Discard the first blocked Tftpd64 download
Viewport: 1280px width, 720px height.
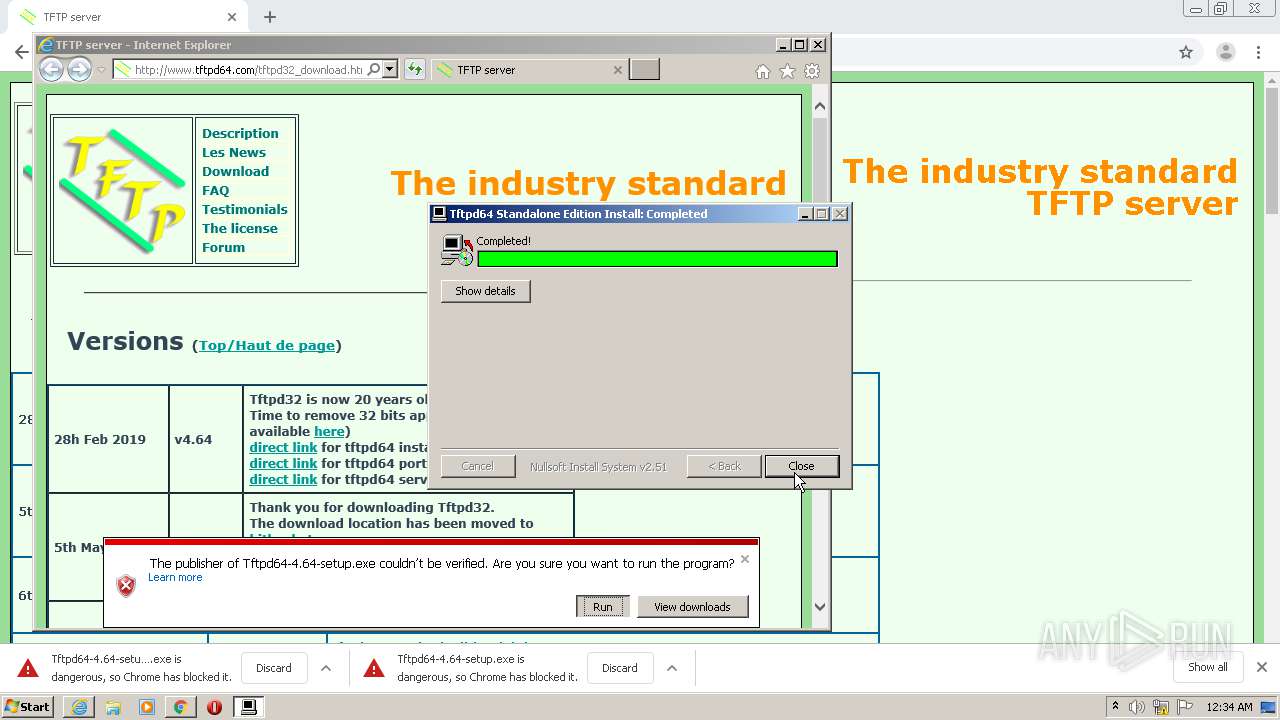tap(274, 668)
